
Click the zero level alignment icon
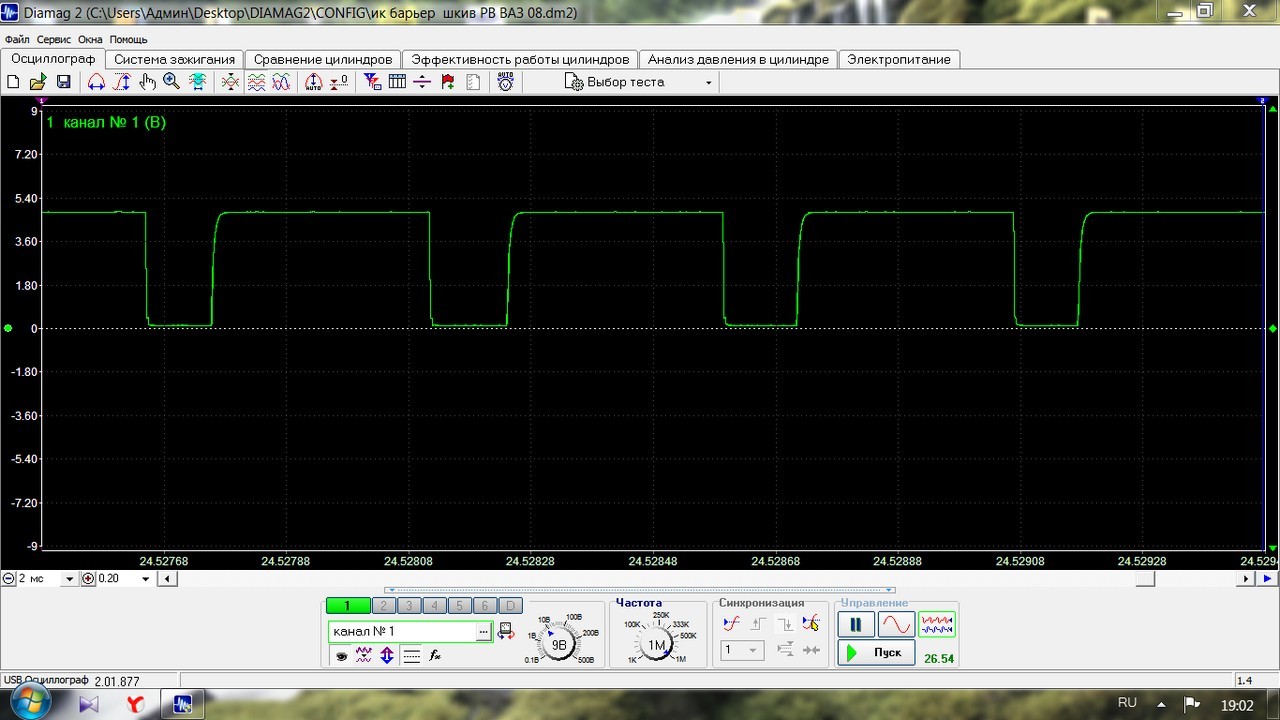click(339, 82)
